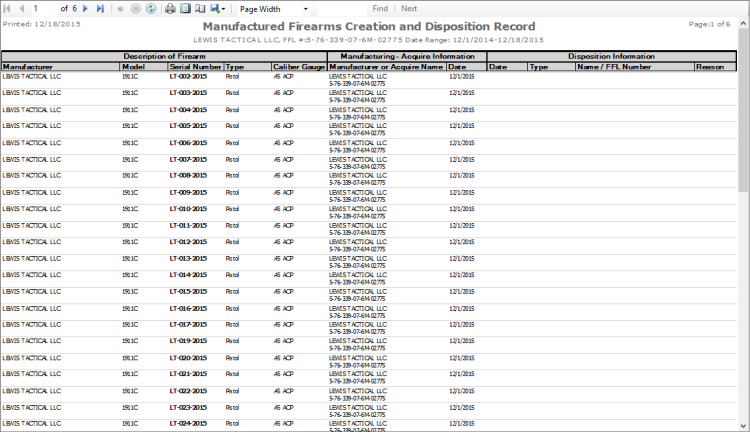Click the Manufacturing - Acquire Information header
750x432 pixels.
pyautogui.click(x=407, y=56)
